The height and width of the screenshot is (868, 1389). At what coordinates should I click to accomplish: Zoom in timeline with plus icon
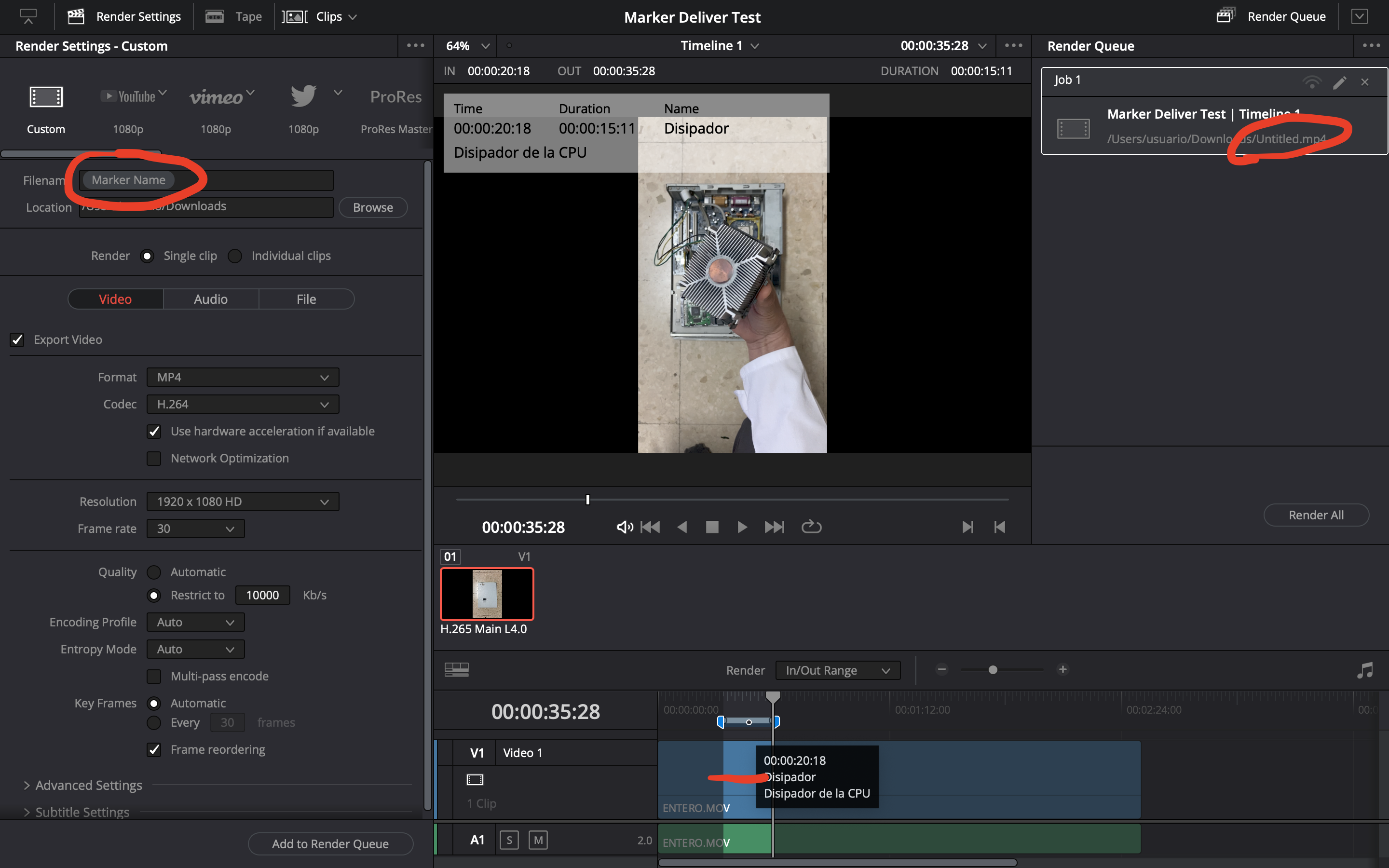point(1063,669)
